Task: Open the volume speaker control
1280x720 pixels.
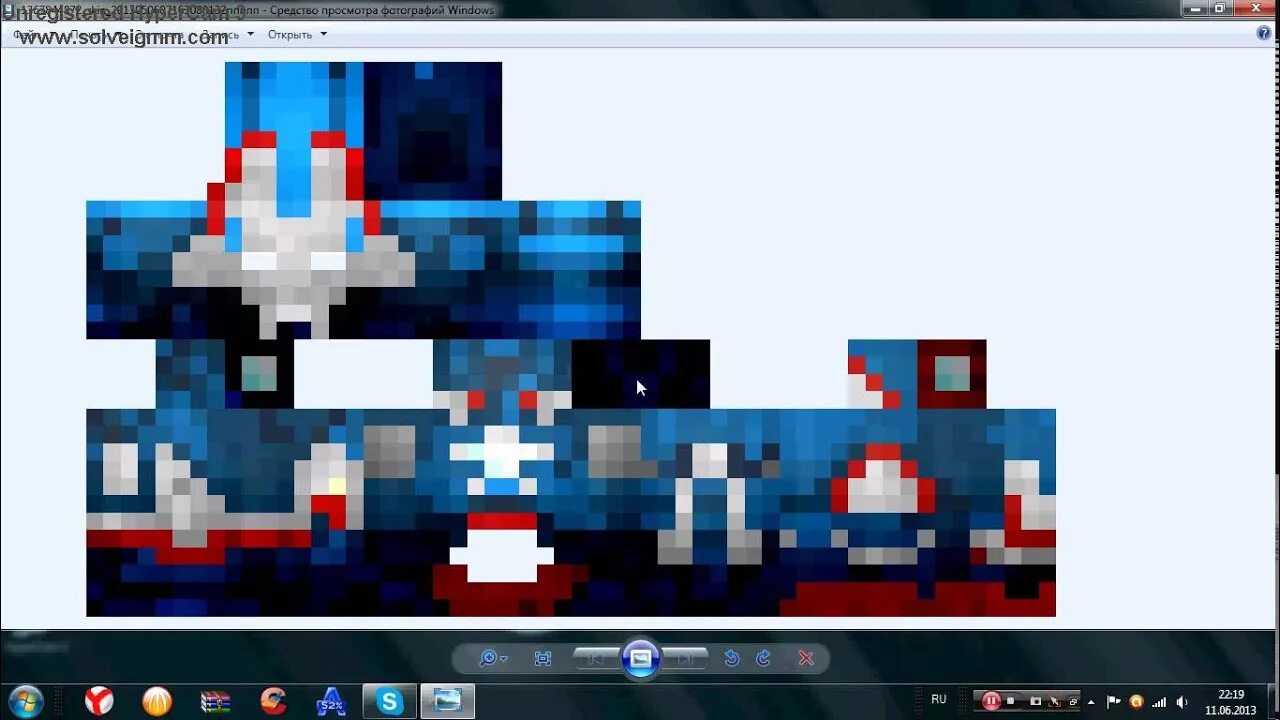Action: coord(1182,701)
